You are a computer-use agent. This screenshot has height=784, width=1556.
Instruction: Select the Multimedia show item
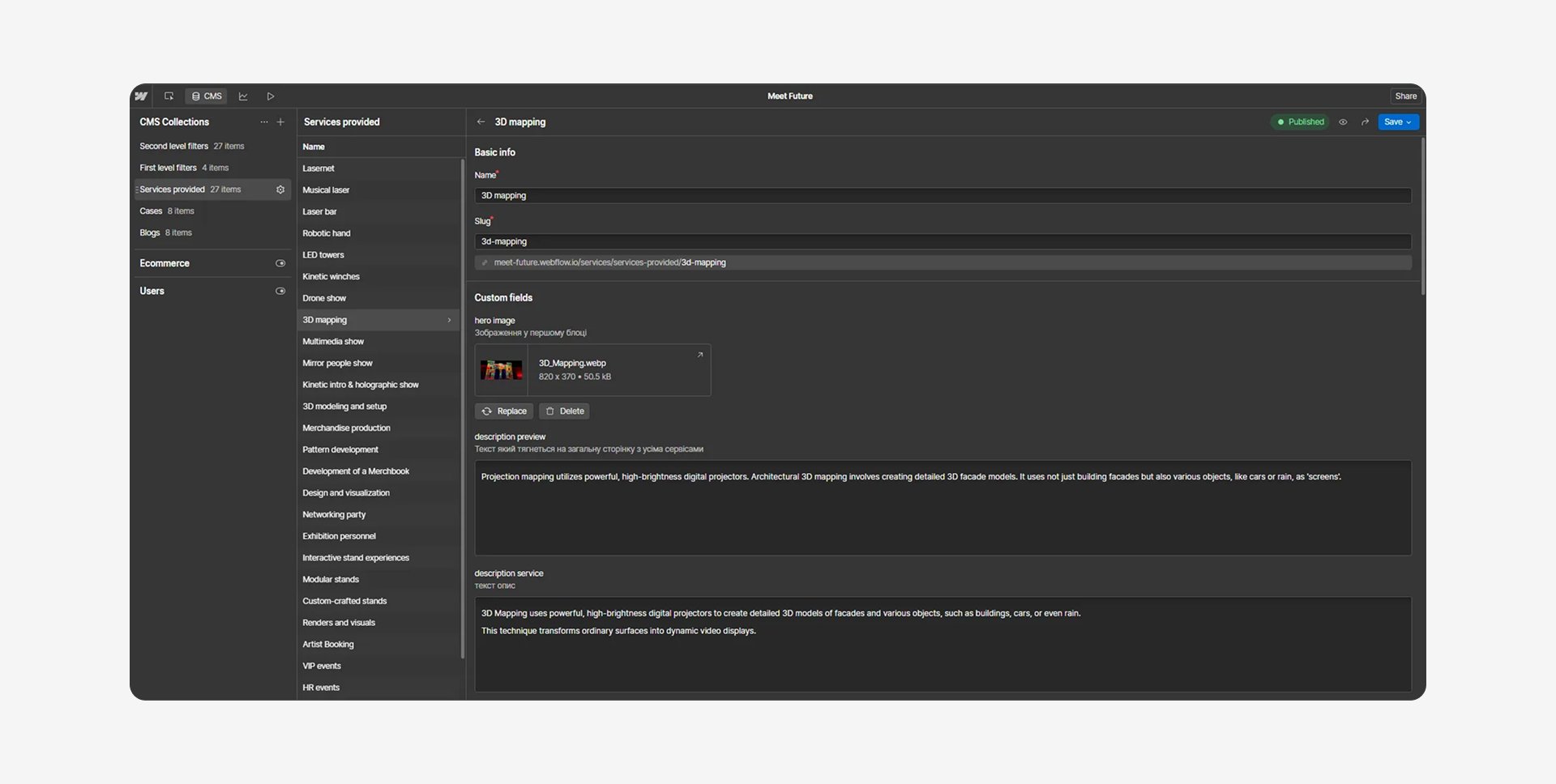click(378, 342)
